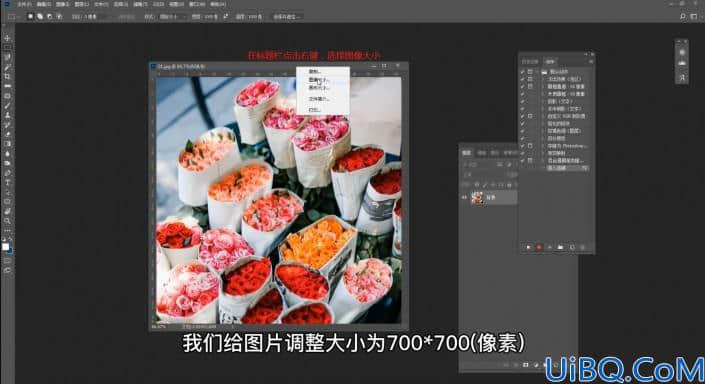Viewport: 705px width, 384px height.
Task: Select the Crop tool
Action: point(7,76)
